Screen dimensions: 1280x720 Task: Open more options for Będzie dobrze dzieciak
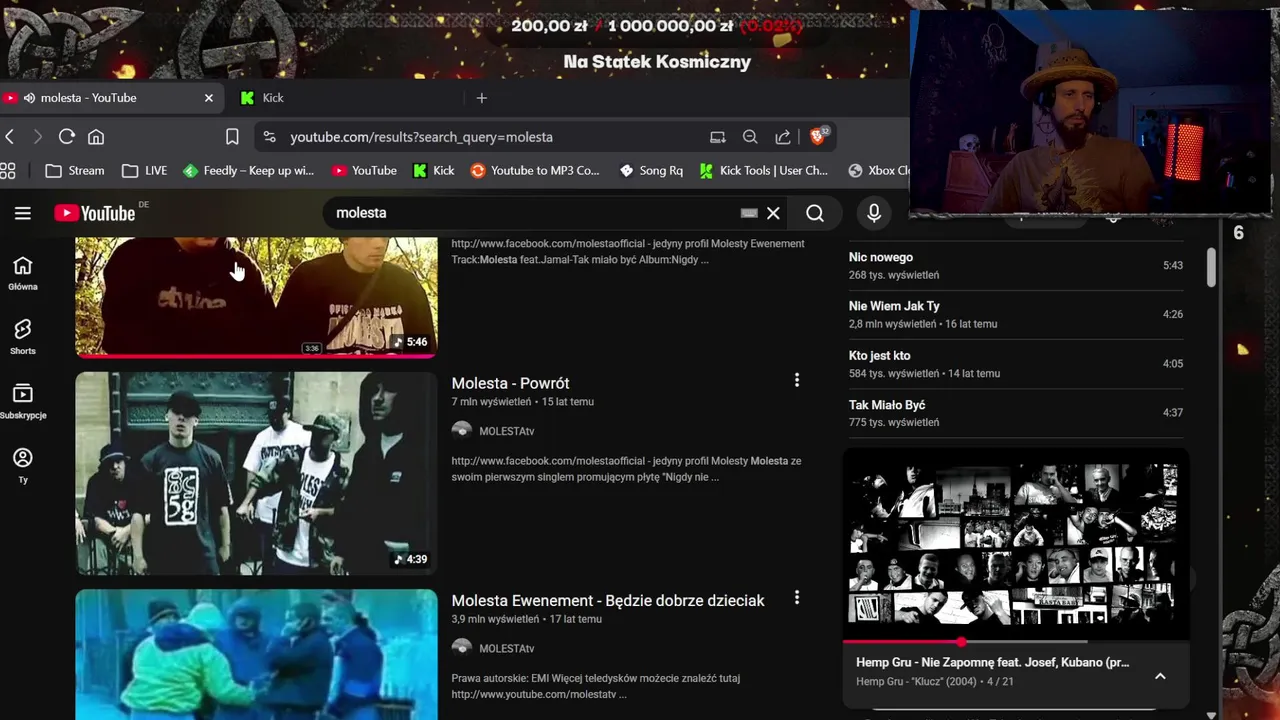797,597
